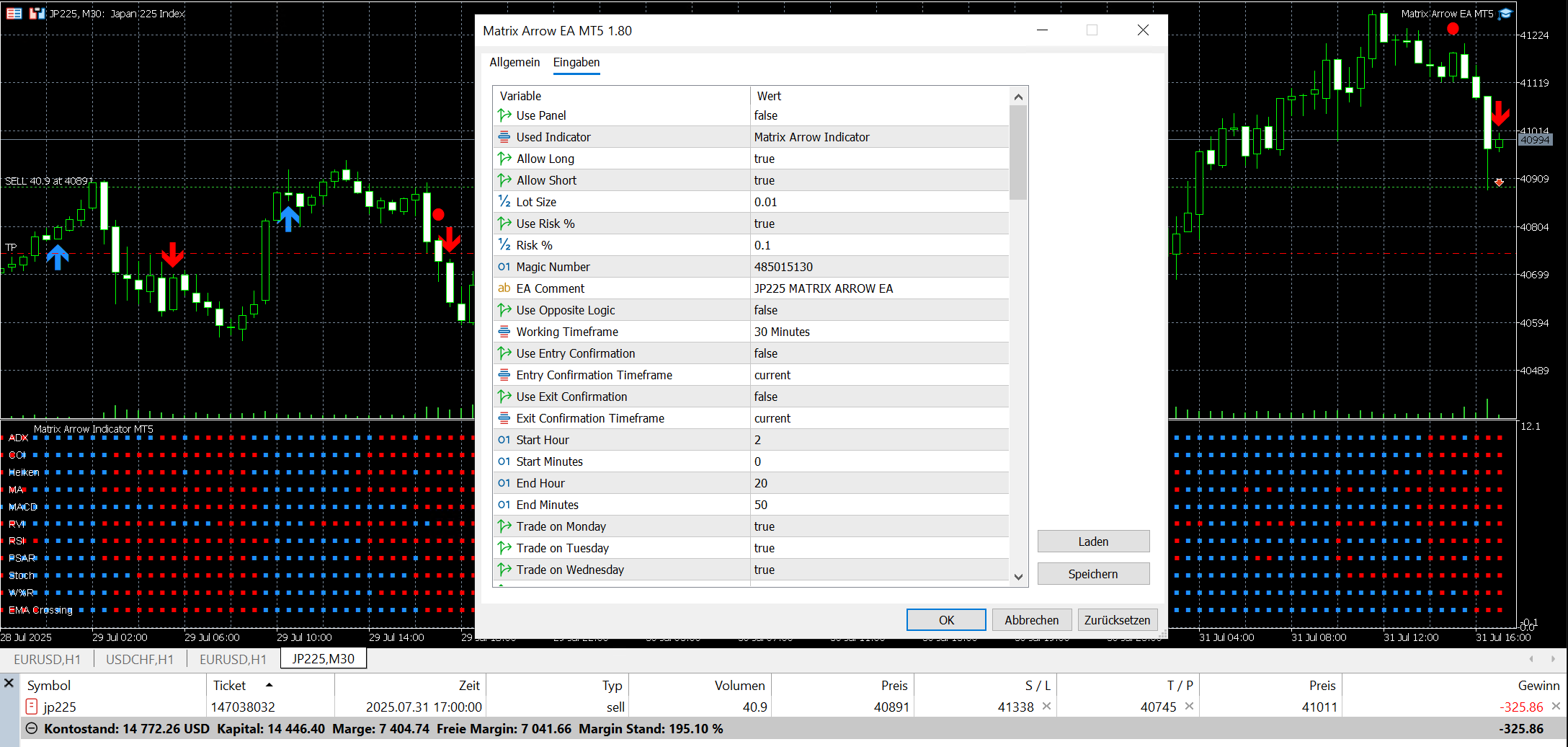Edit the Risk % value 0.1
The width and height of the screenshot is (1568, 747).
[880, 245]
